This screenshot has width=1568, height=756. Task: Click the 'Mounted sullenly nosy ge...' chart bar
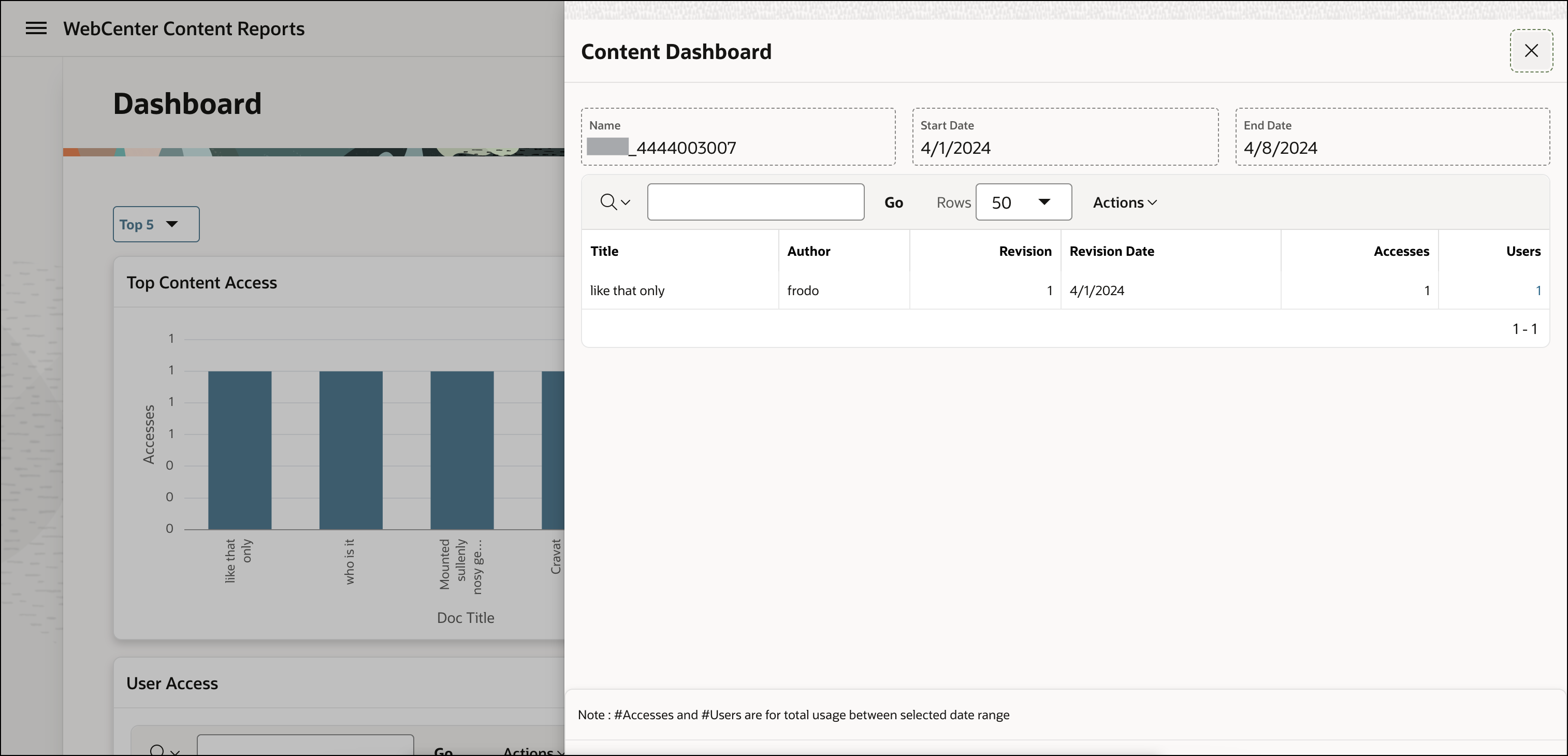point(462,450)
